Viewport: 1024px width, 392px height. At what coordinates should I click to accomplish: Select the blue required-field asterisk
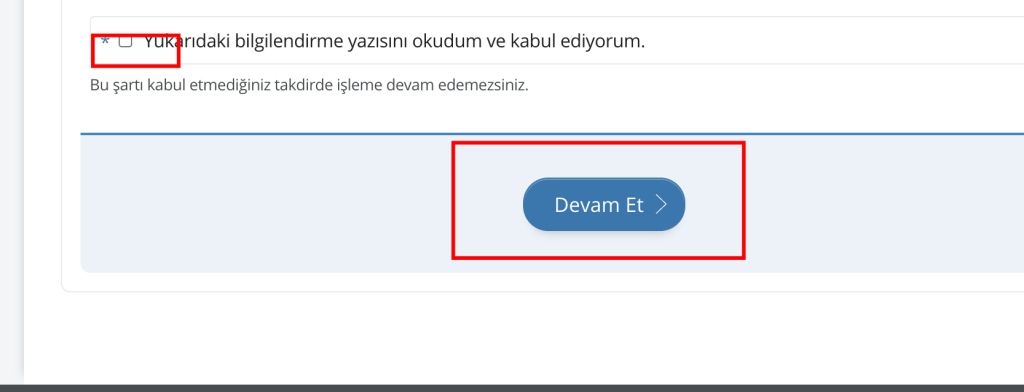click(105, 42)
